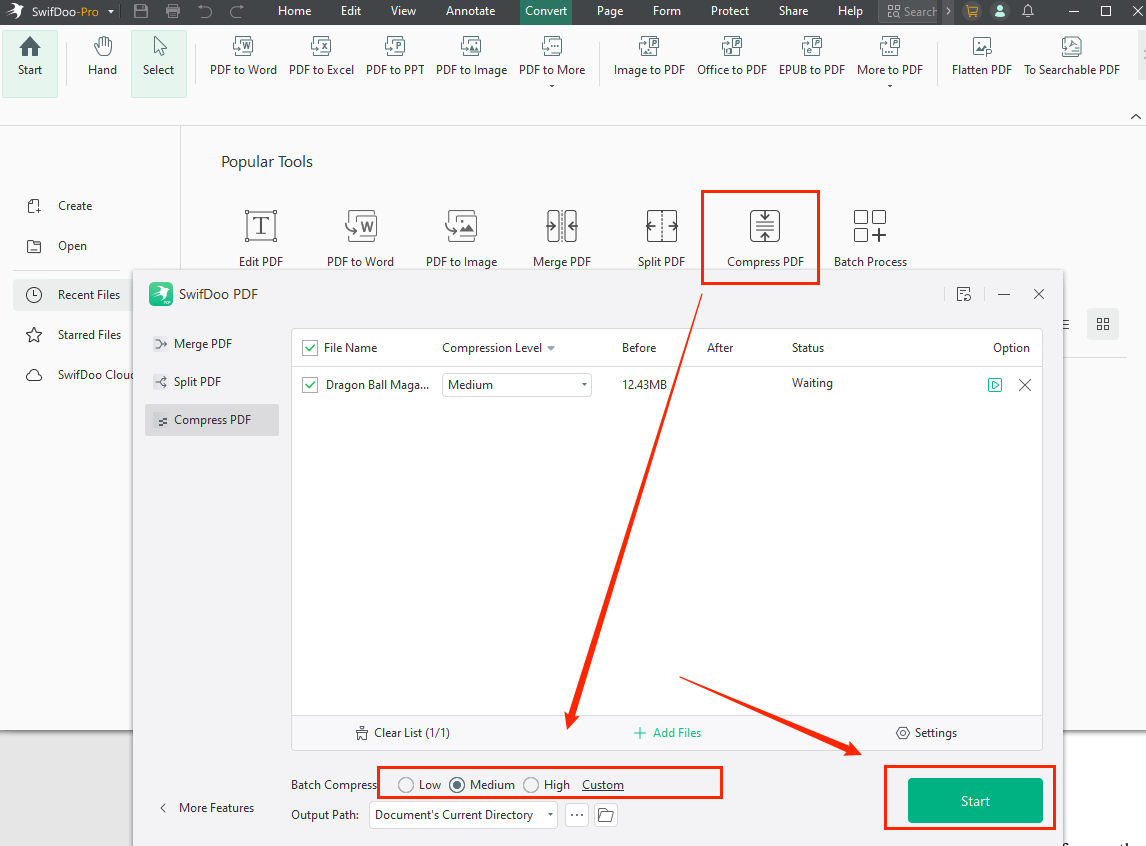
Task: Launch Split PDF from Popular Tools
Action: (661, 238)
